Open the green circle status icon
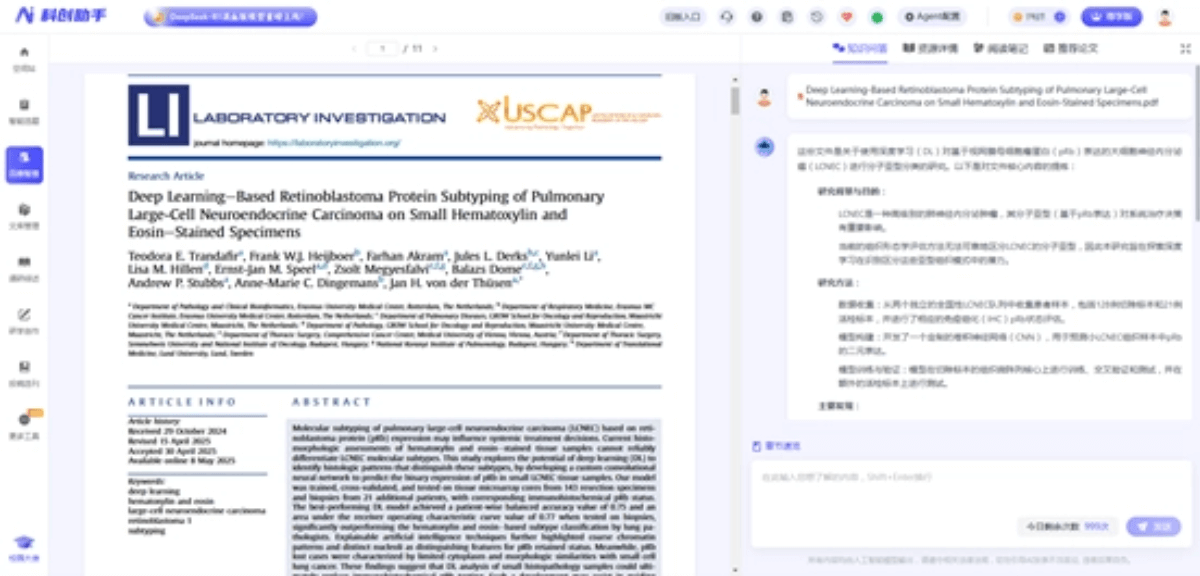1200x576 pixels. pos(877,17)
